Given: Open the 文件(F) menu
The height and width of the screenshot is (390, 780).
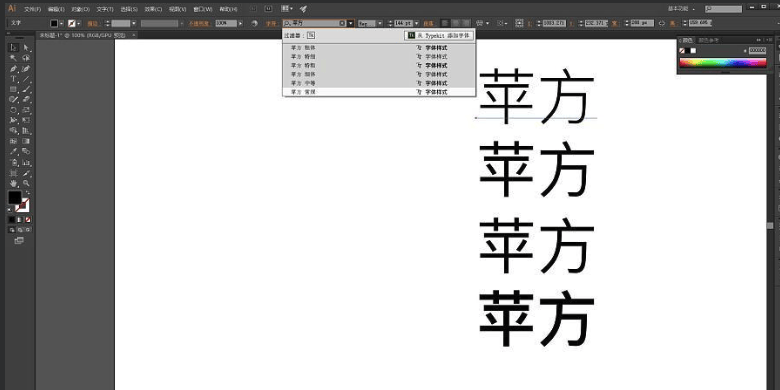Looking at the screenshot, I should [x=33, y=9].
